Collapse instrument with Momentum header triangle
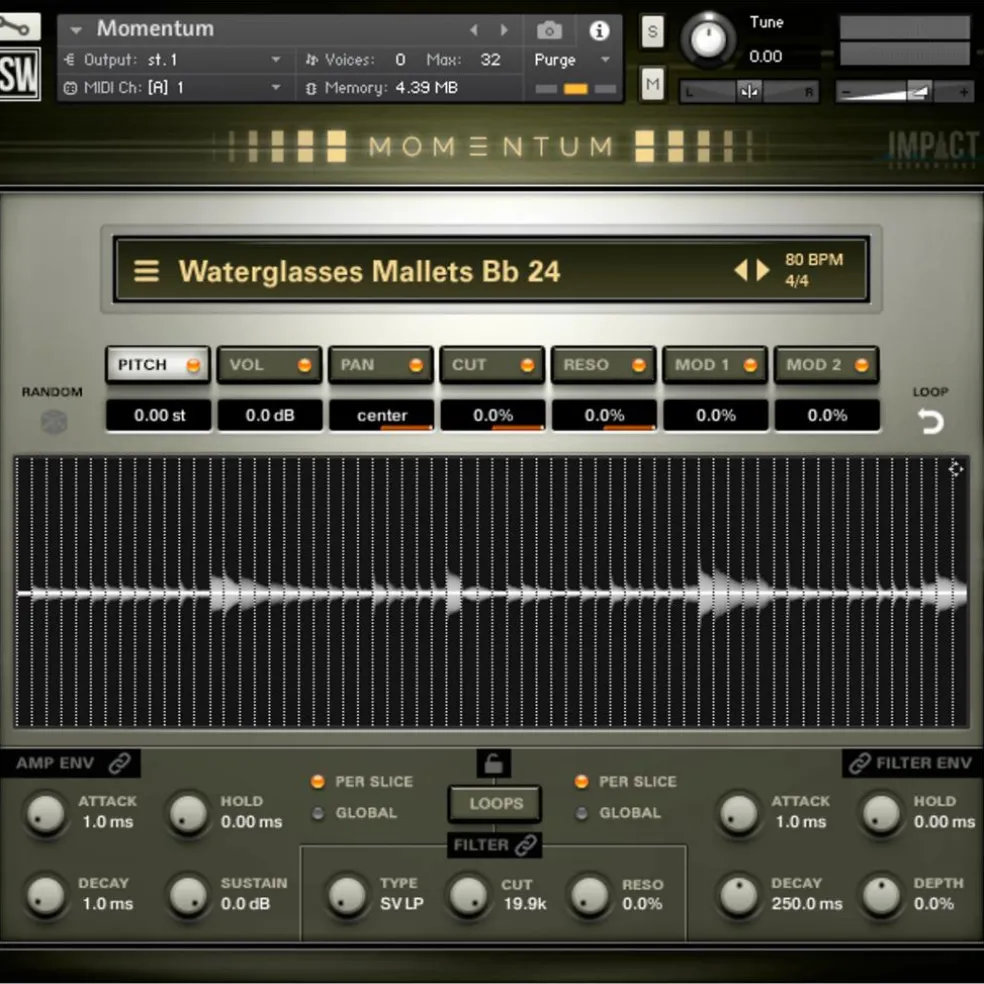The height and width of the screenshot is (984, 984). 76,30
